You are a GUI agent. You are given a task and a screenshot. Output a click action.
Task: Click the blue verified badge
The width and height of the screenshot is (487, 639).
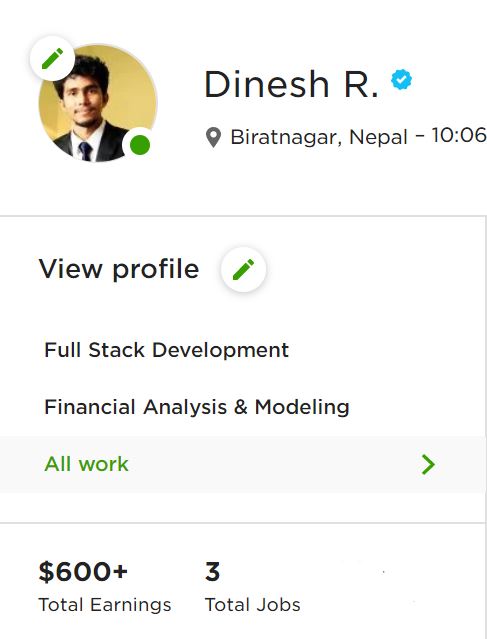(401, 79)
